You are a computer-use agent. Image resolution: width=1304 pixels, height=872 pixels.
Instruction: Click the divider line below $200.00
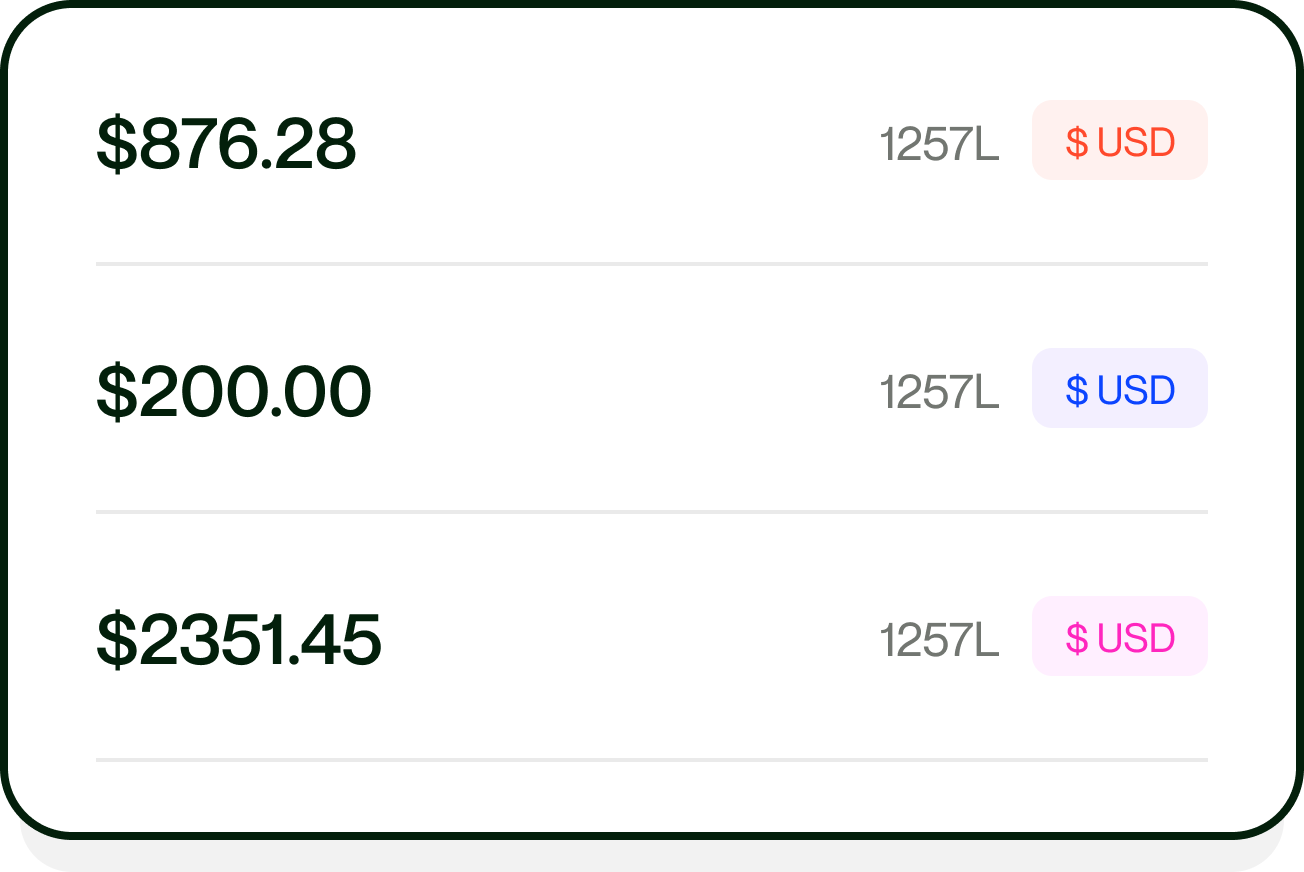[652, 512]
